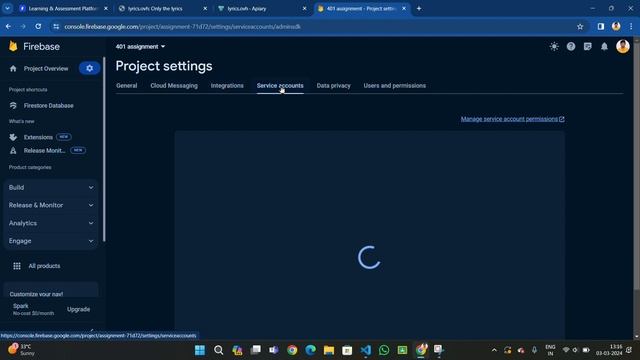Open Chrome three-dot menu
Image resolution: width=640 pixels, height=360 pixels.
point(631,27)
